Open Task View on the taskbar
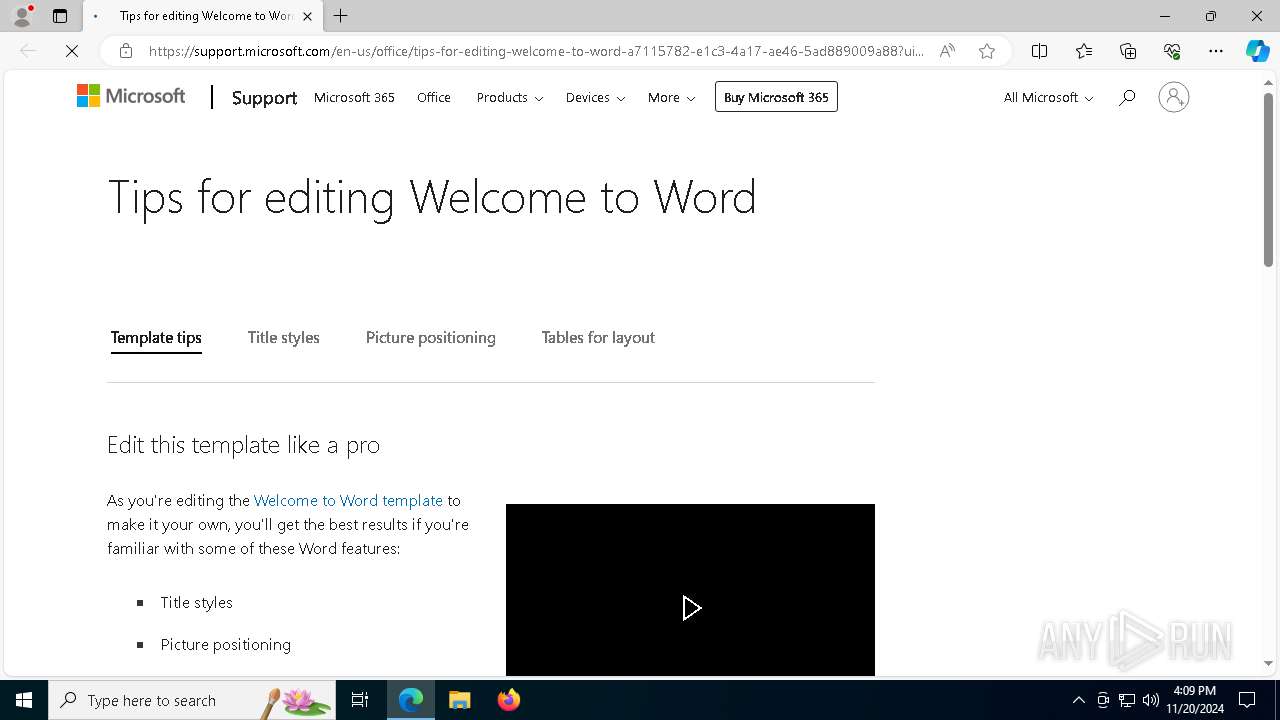Screen dimensions: 1280x720 tap(360, 700)
